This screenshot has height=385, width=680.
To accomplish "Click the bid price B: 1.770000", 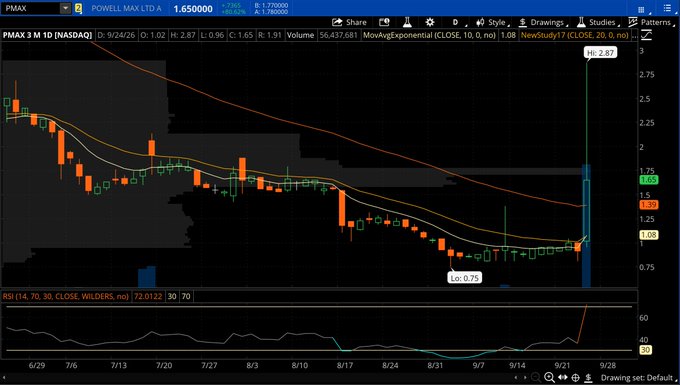I will (271, 5).
